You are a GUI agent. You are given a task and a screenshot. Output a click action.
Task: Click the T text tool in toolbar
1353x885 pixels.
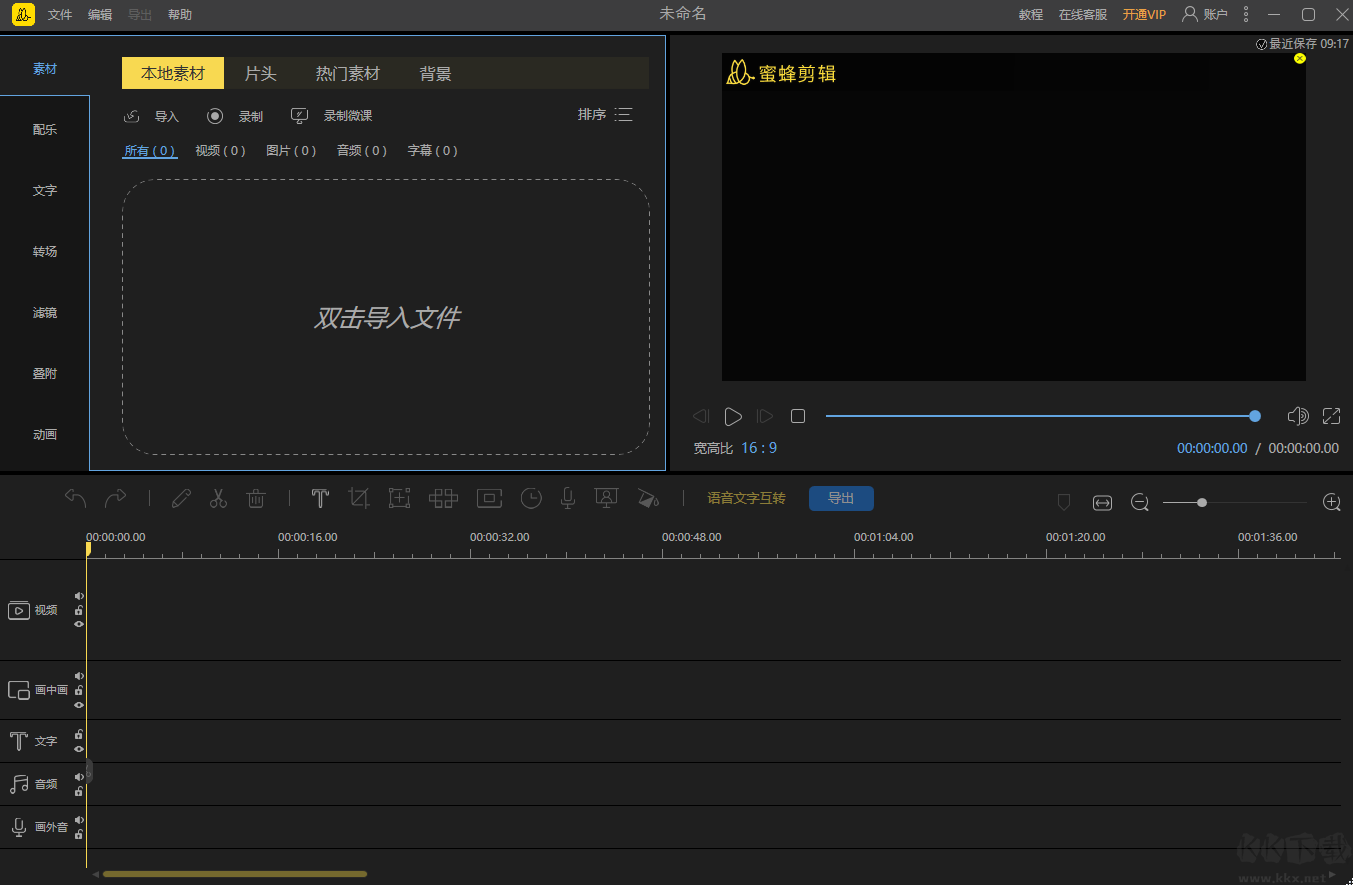(x=320, y=498)
